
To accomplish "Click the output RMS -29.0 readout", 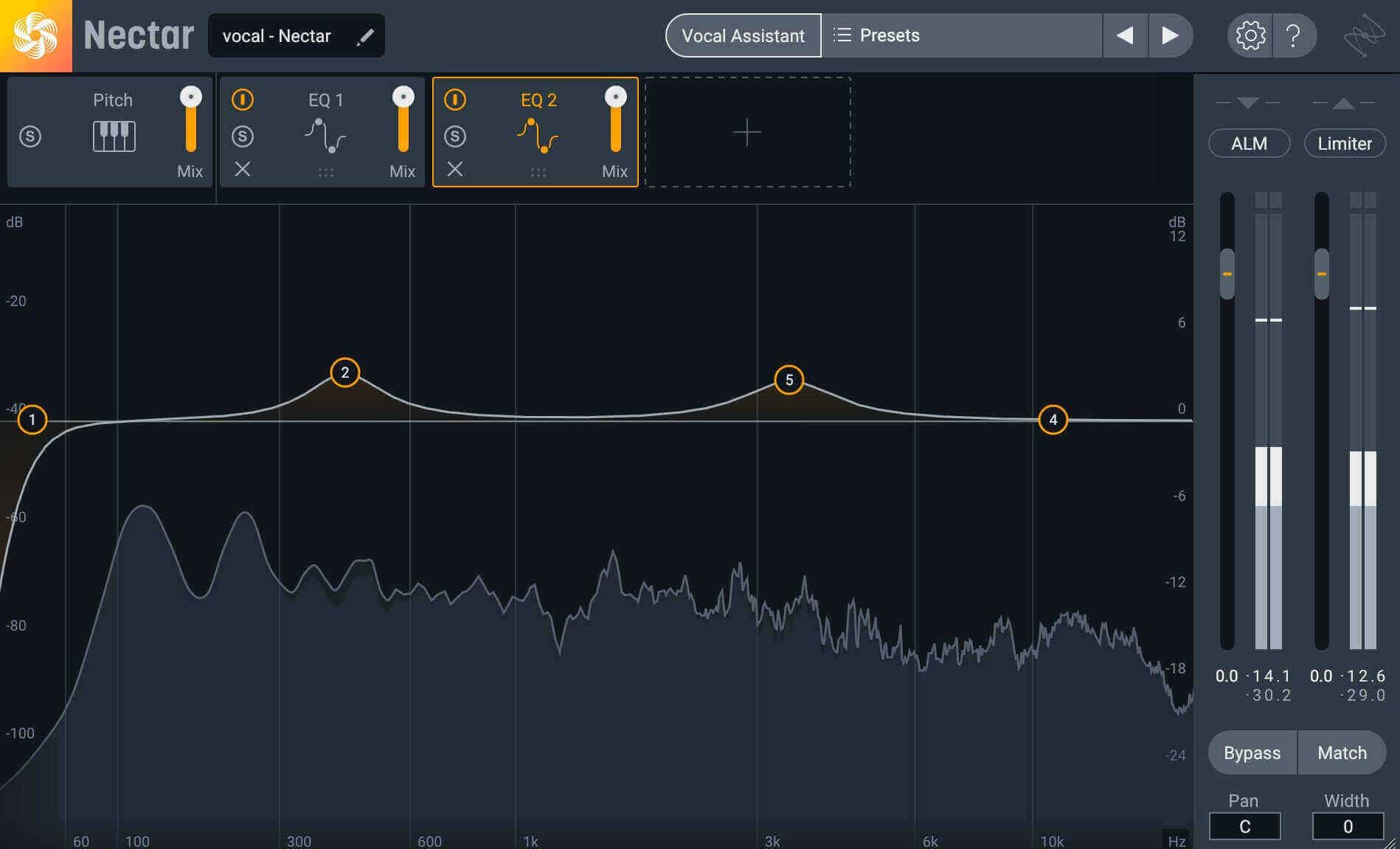I will click(1364, 696).
